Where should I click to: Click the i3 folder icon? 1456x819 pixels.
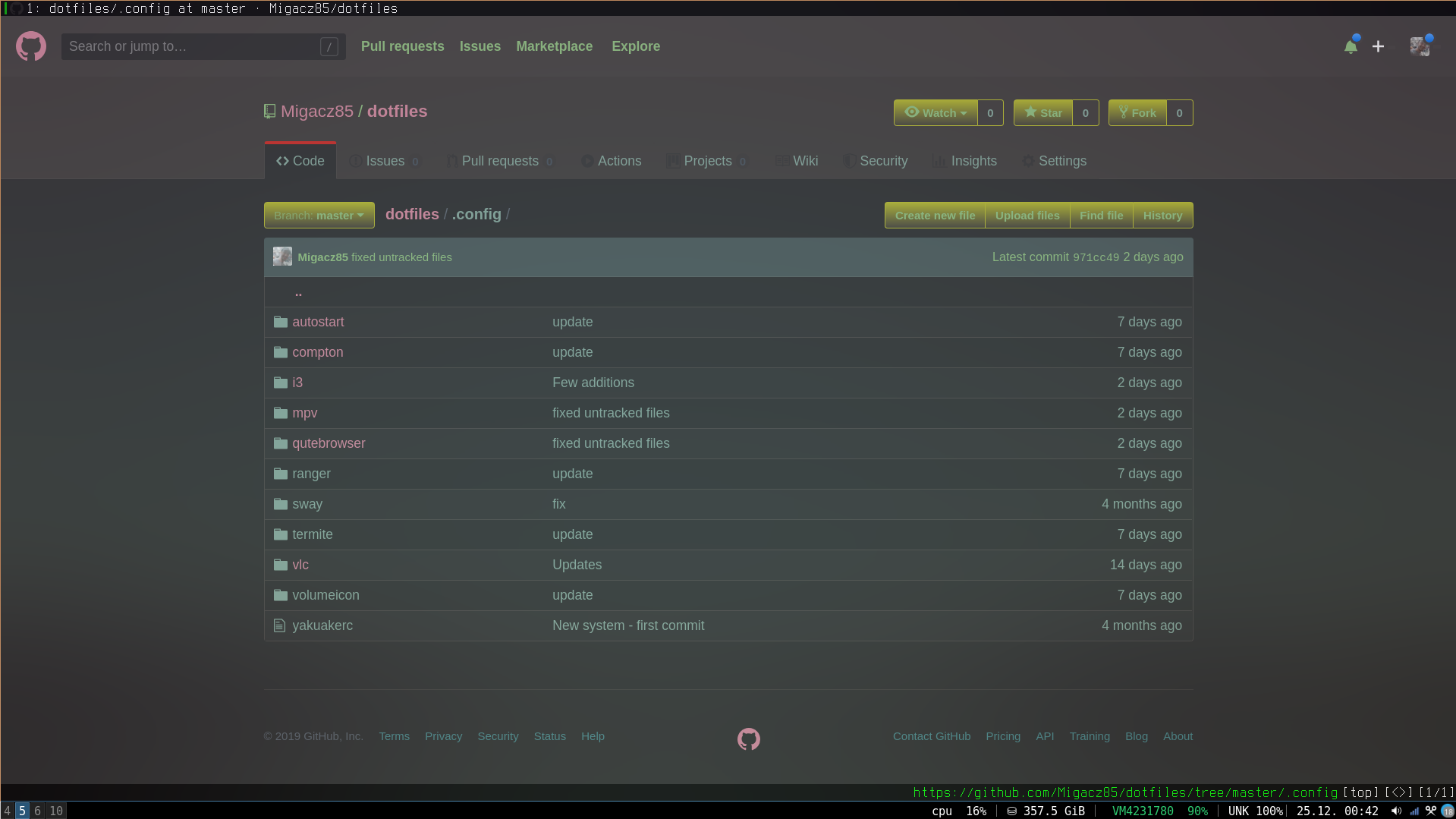coord(281,383)
